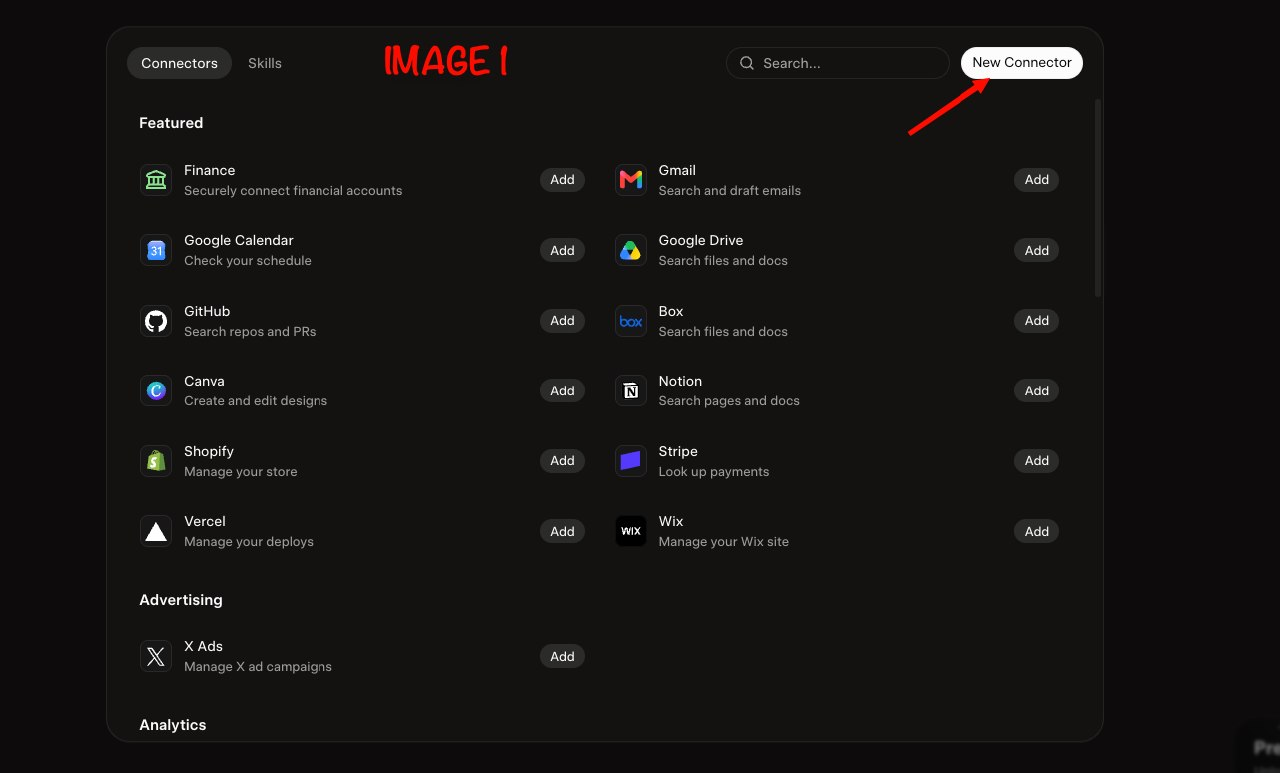Click the Finance bank icon

click(x=156, y=180)
